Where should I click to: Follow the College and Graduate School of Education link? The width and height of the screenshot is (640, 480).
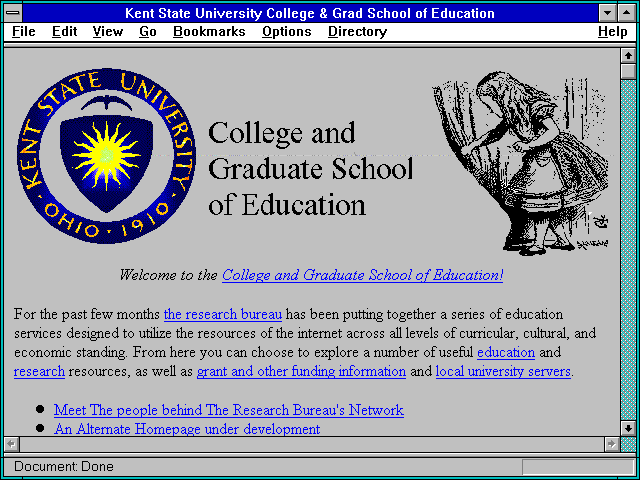point(362,275)
